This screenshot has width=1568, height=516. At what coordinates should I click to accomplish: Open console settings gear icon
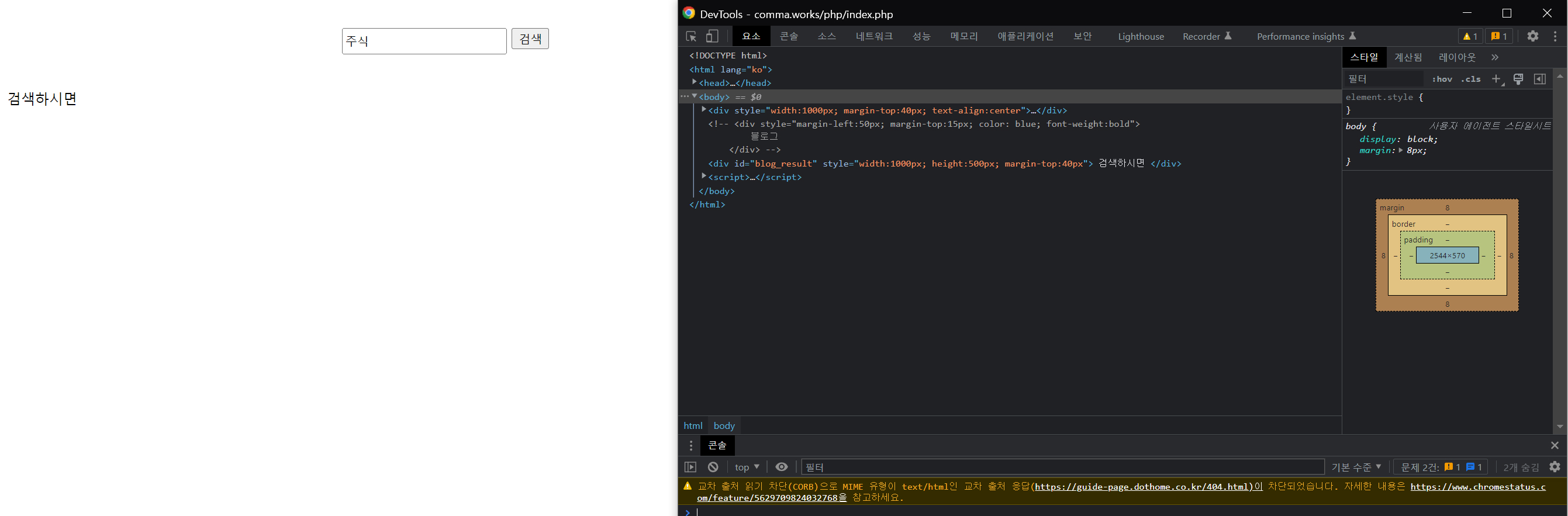[1555, 467]
